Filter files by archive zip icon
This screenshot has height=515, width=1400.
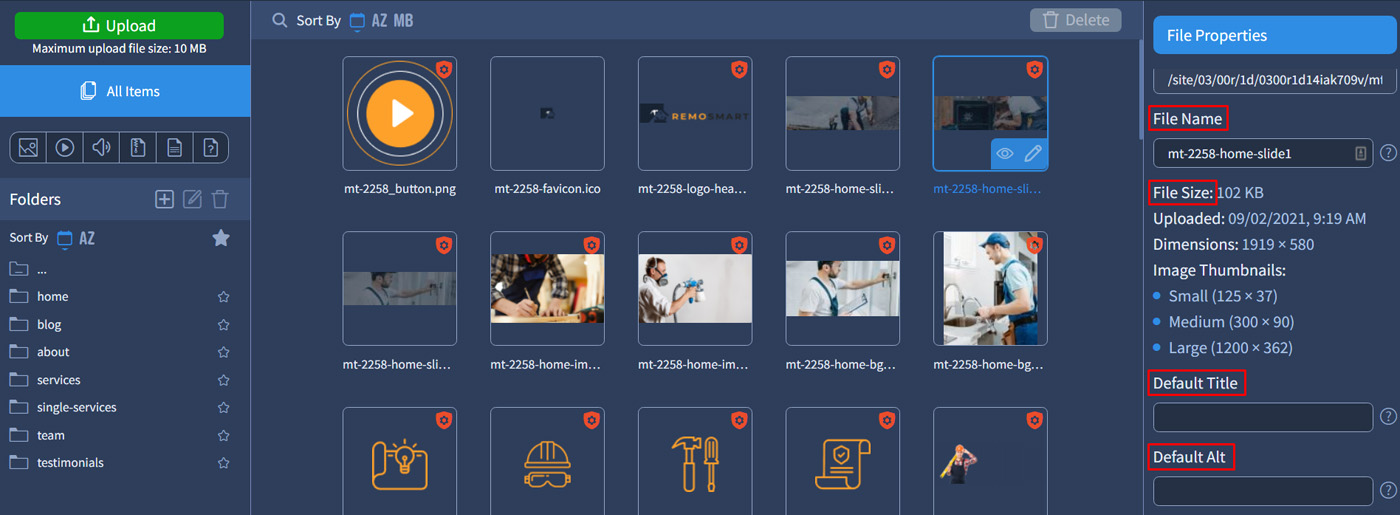click(x=138, y=148)
